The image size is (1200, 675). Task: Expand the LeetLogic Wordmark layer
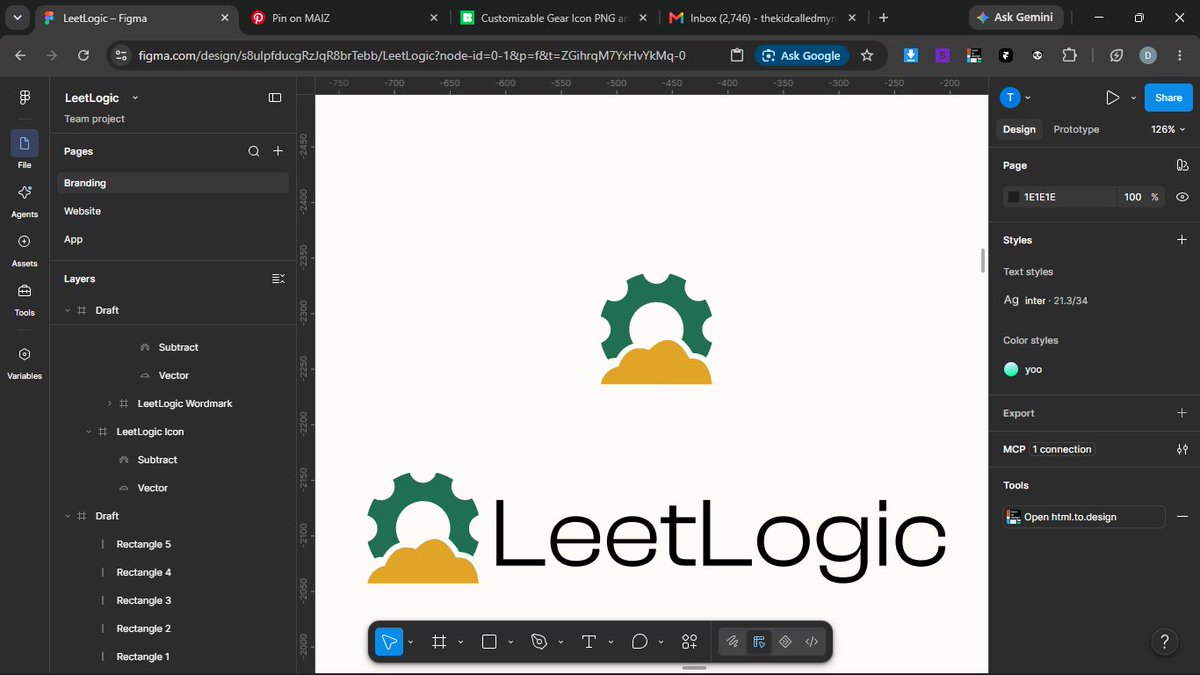(x=110, y=404)
